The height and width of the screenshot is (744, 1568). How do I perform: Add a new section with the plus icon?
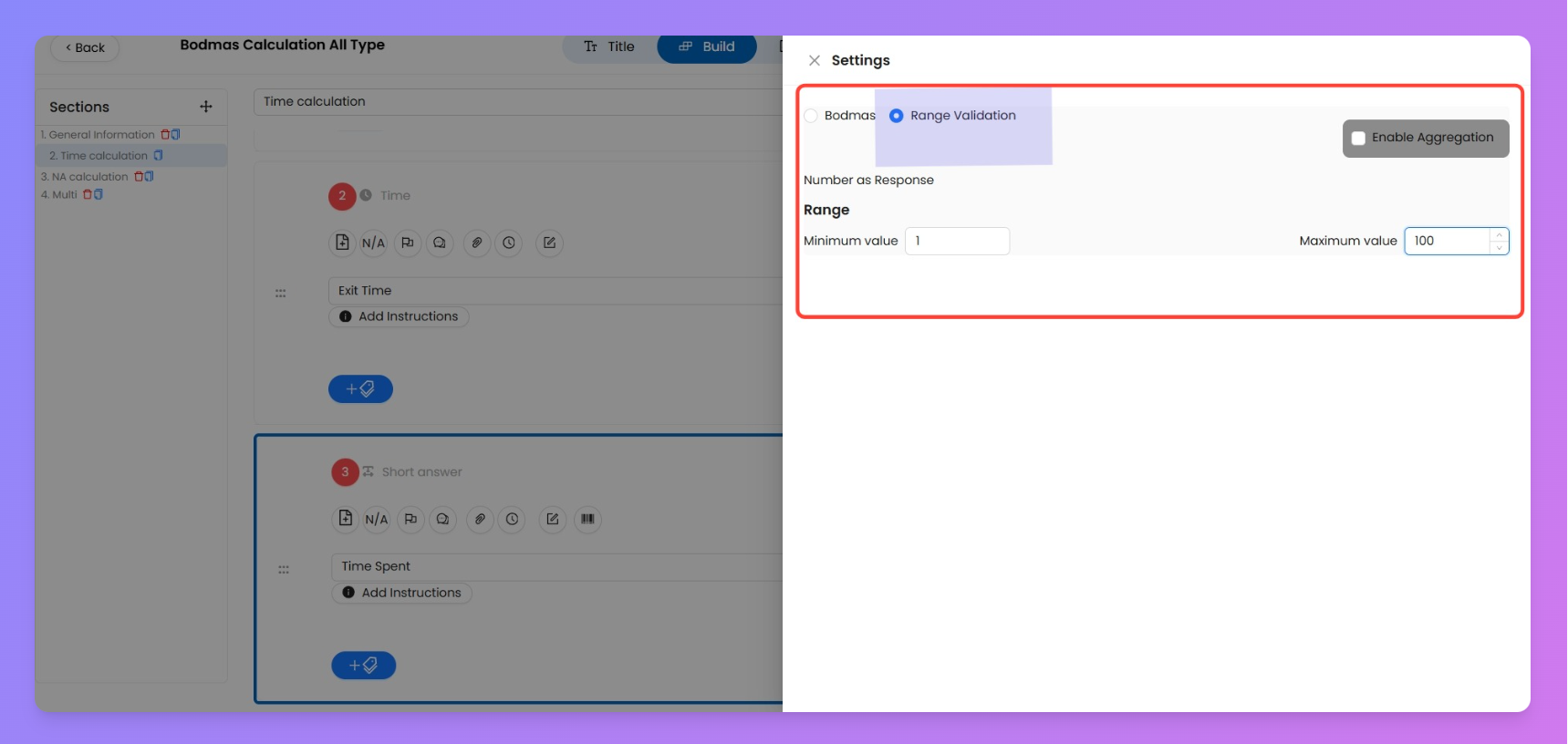206,107
